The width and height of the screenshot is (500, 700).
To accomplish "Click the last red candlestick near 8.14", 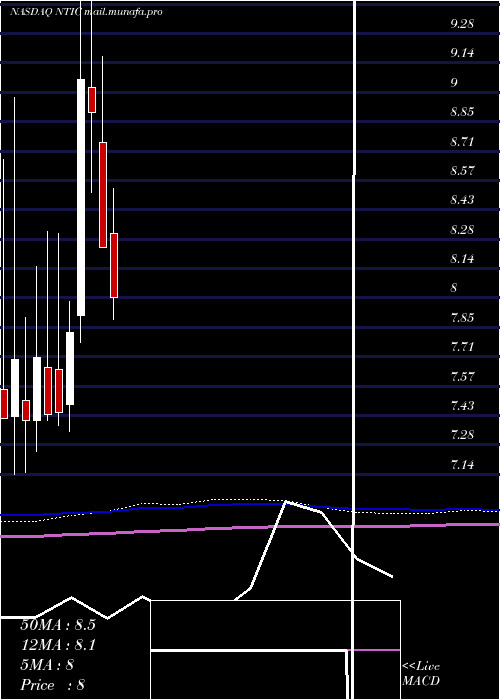I will (x=114, y=265).
